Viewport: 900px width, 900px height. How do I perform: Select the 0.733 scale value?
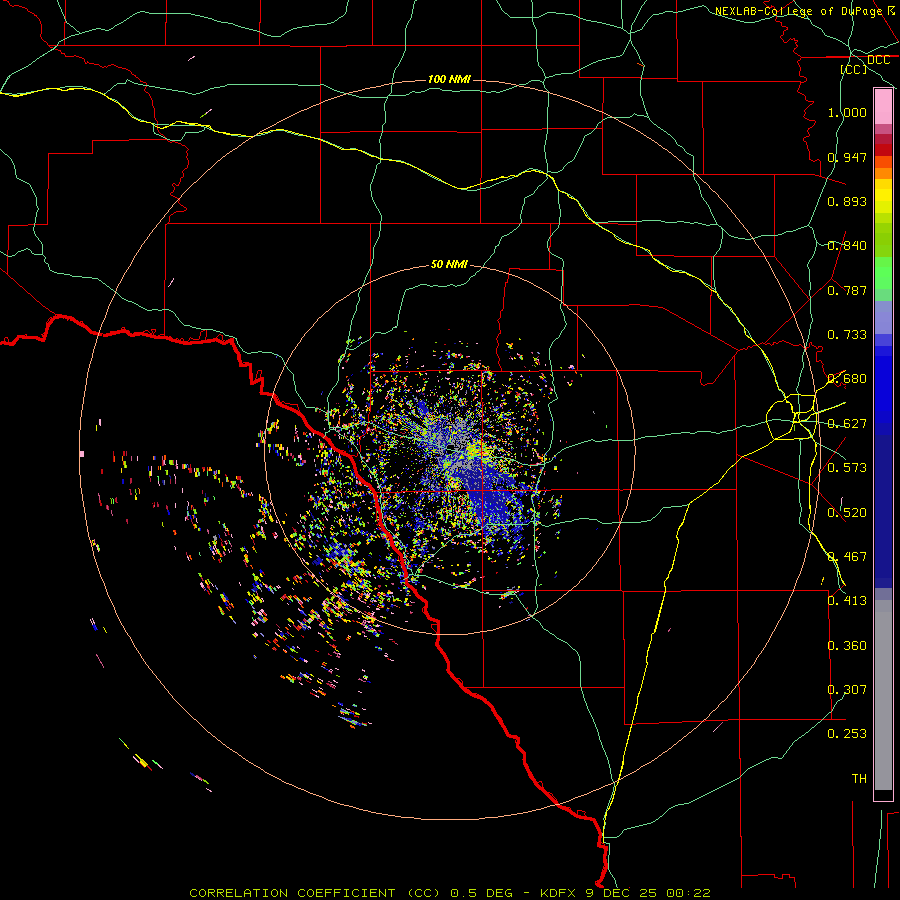coord(847,335)
